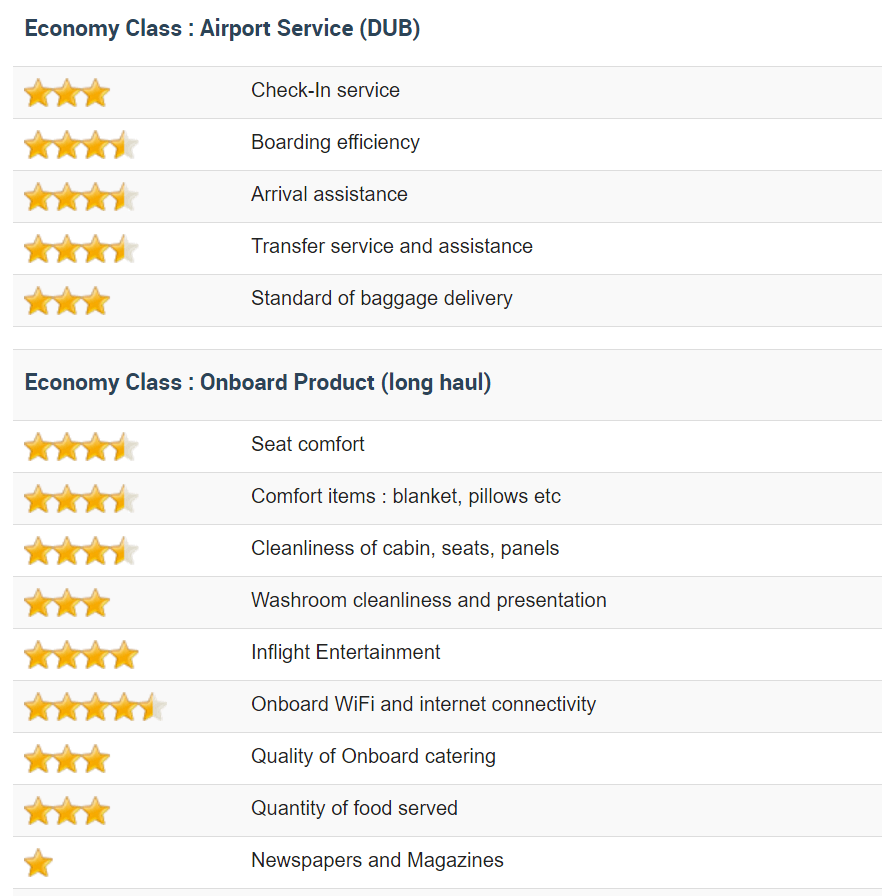Click the Onboard WiFi and internet connectivity text

coord(423,705)
